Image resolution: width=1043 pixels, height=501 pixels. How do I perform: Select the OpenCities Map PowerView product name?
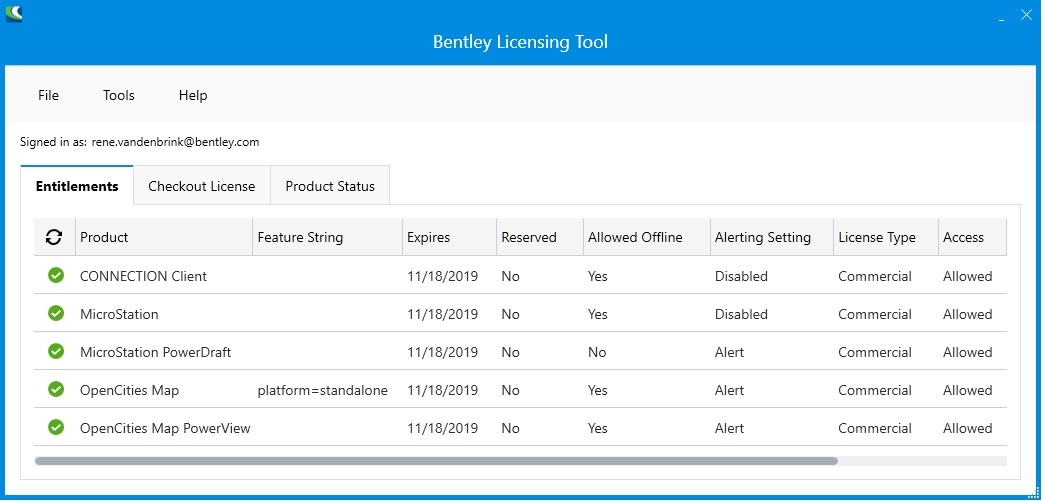point(165,428)
